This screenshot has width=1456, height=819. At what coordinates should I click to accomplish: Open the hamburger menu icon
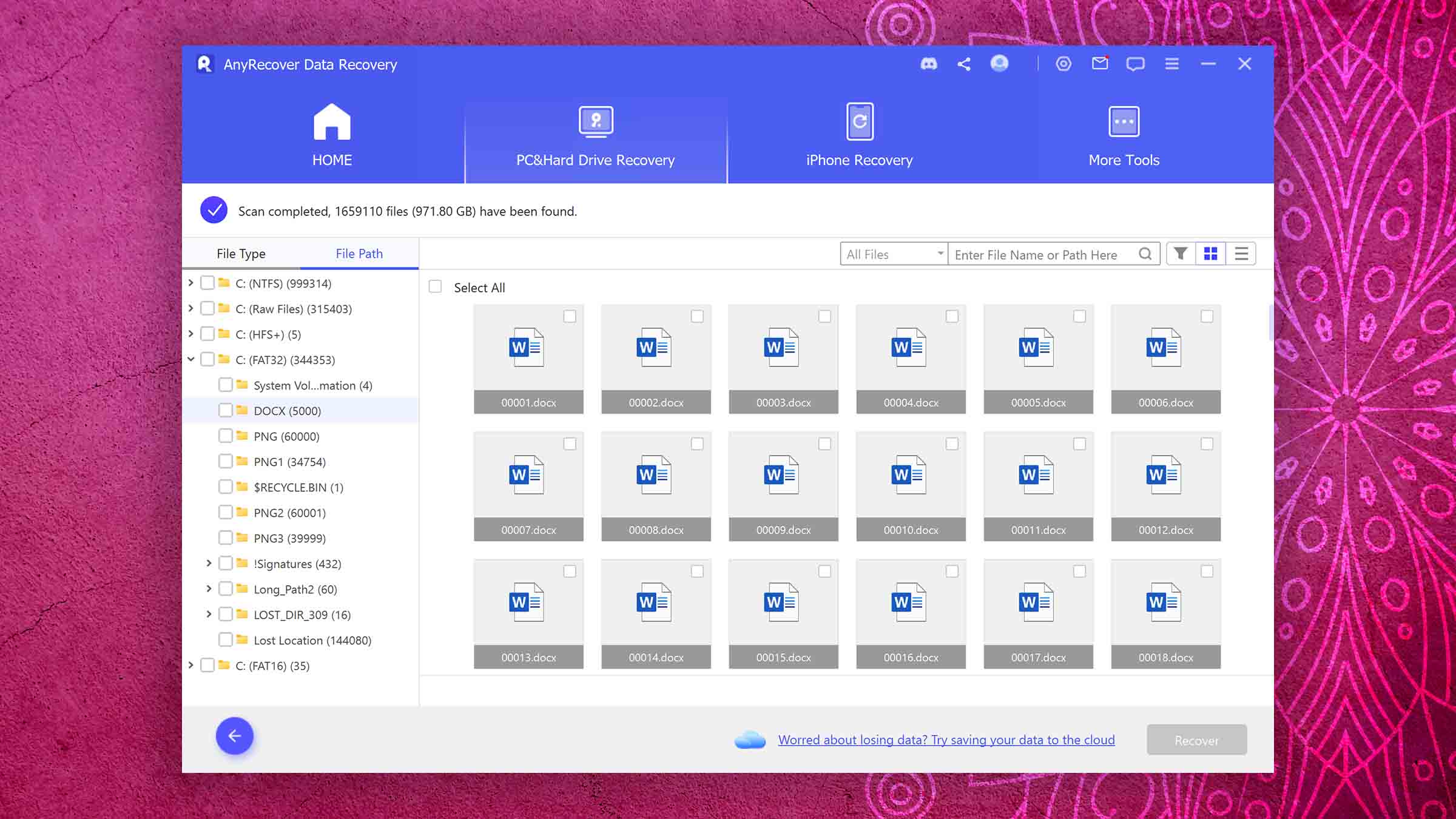pos(1171,64)
